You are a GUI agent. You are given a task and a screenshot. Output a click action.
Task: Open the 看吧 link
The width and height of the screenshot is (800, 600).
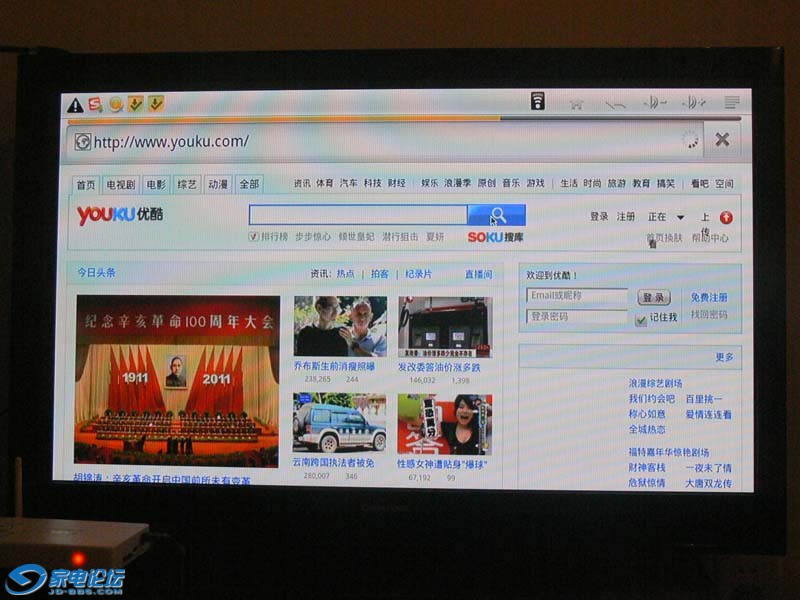tap(699, 183)
